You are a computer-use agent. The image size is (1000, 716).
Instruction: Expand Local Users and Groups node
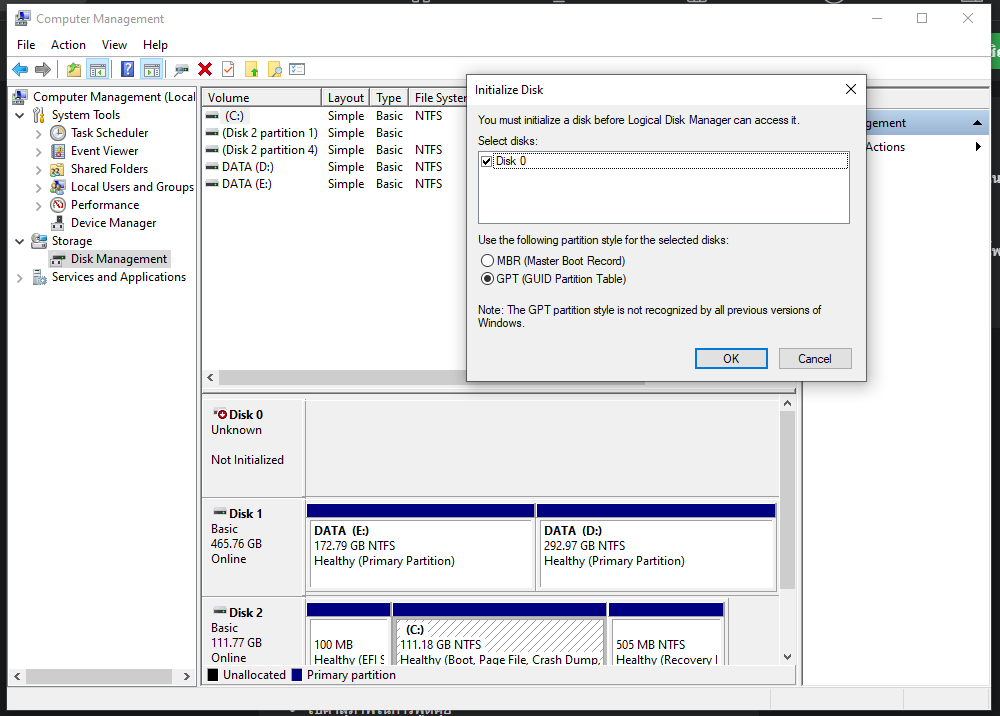tap(38, 187)
